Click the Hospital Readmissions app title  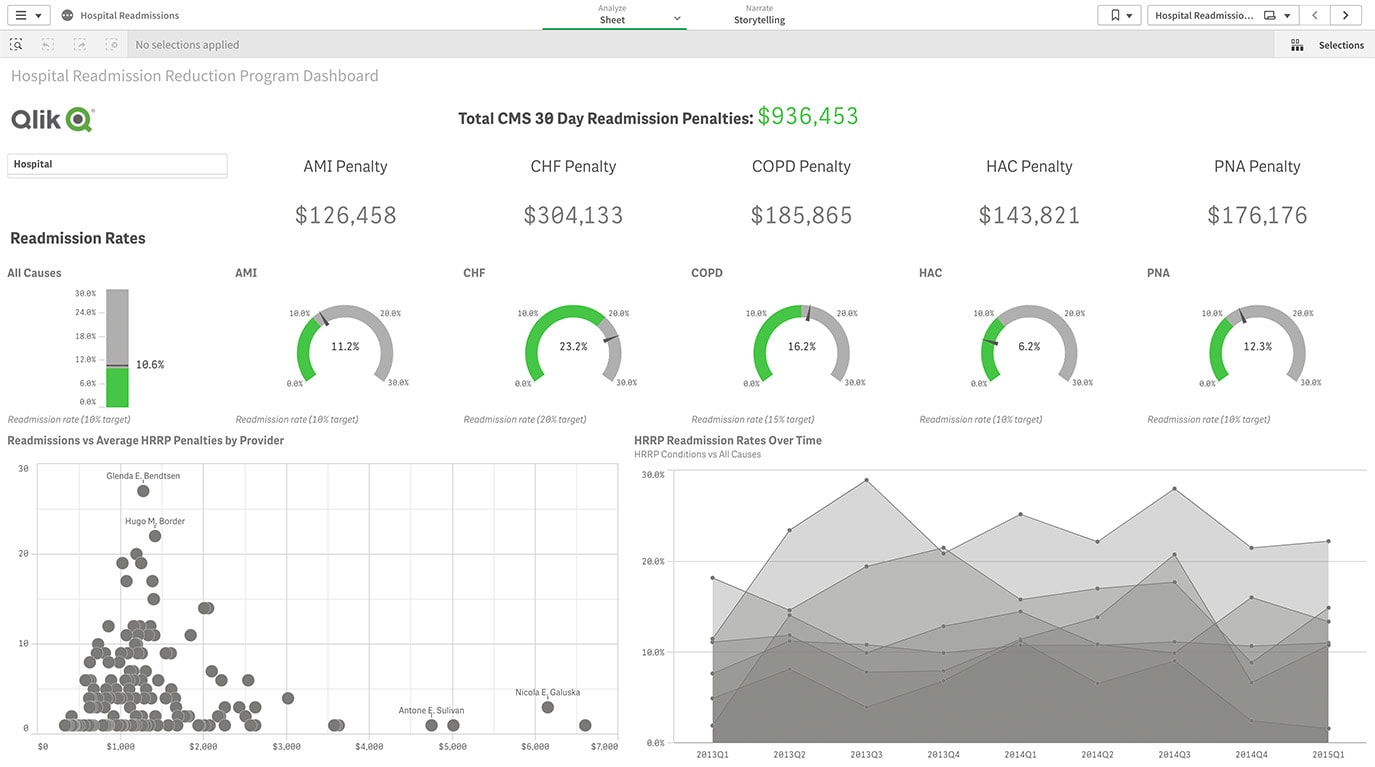coord(130,16)
